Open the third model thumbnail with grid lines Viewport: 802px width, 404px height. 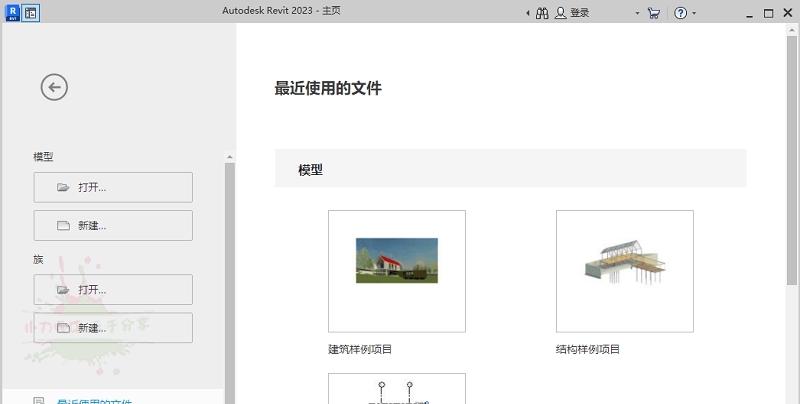[397, 389]
